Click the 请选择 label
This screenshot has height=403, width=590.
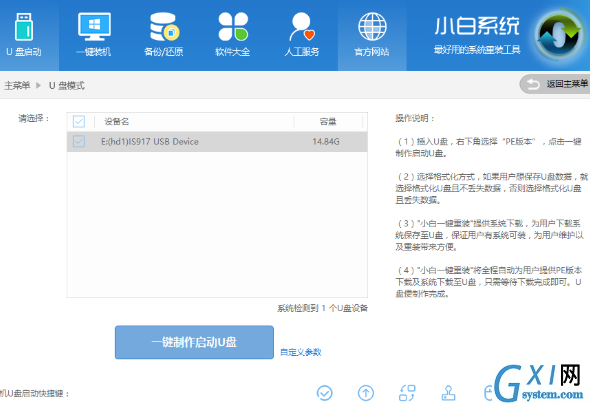pos(34,119)
